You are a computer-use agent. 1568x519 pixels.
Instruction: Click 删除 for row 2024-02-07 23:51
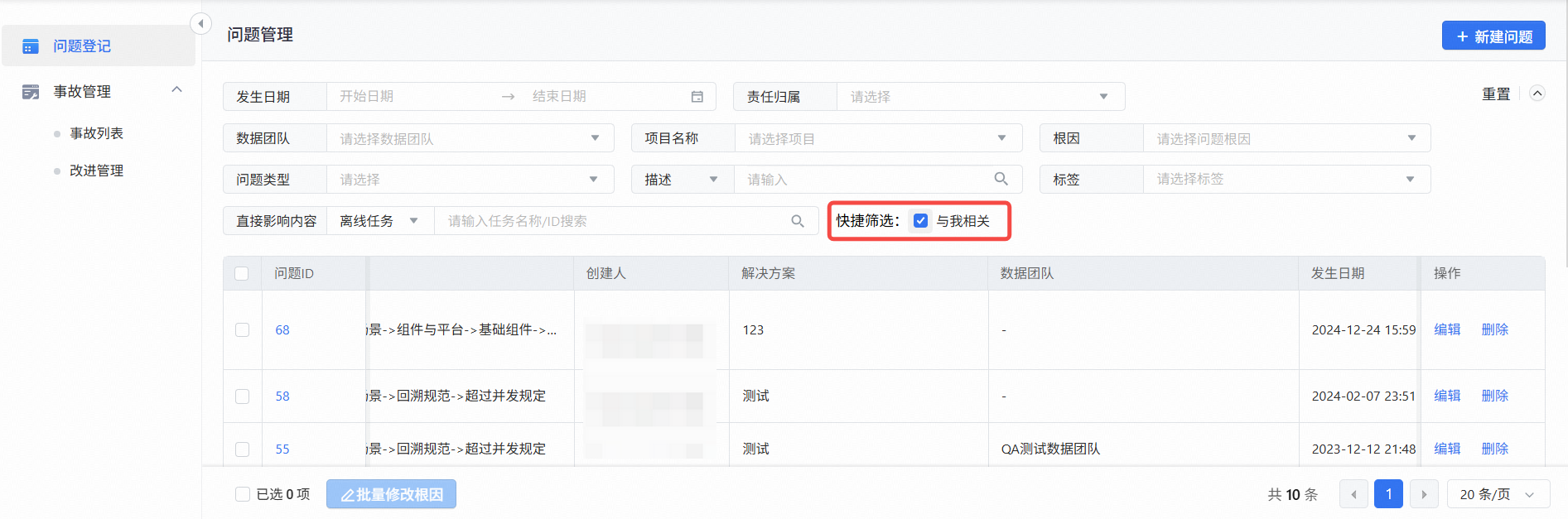(1494, 396)
